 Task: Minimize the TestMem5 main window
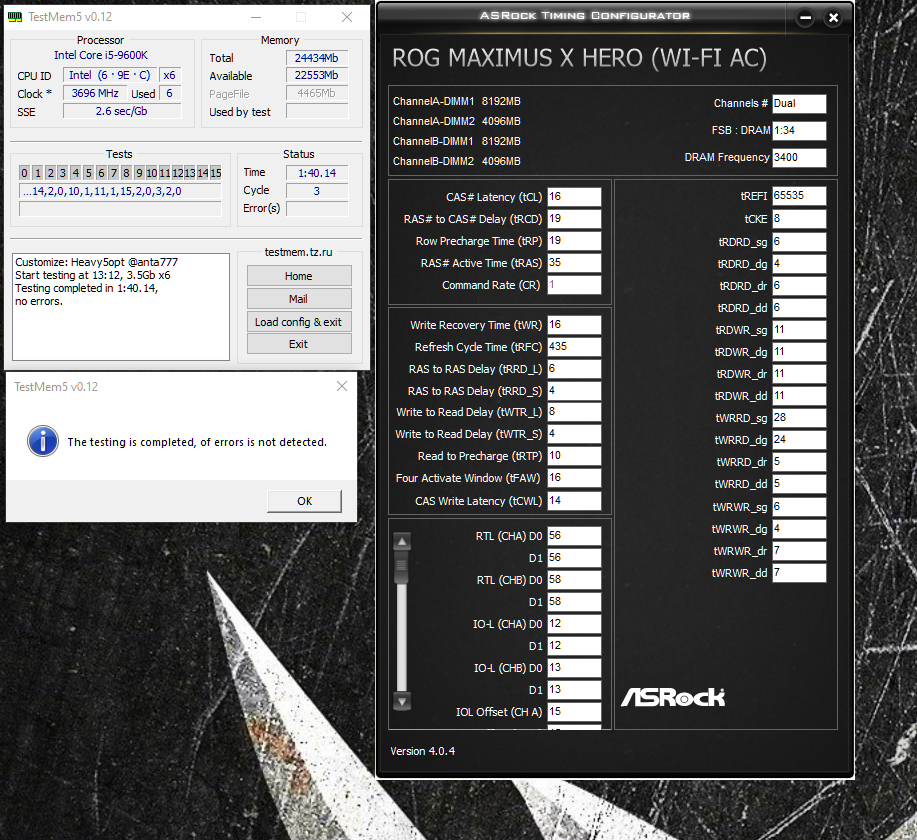coord(256,17)
